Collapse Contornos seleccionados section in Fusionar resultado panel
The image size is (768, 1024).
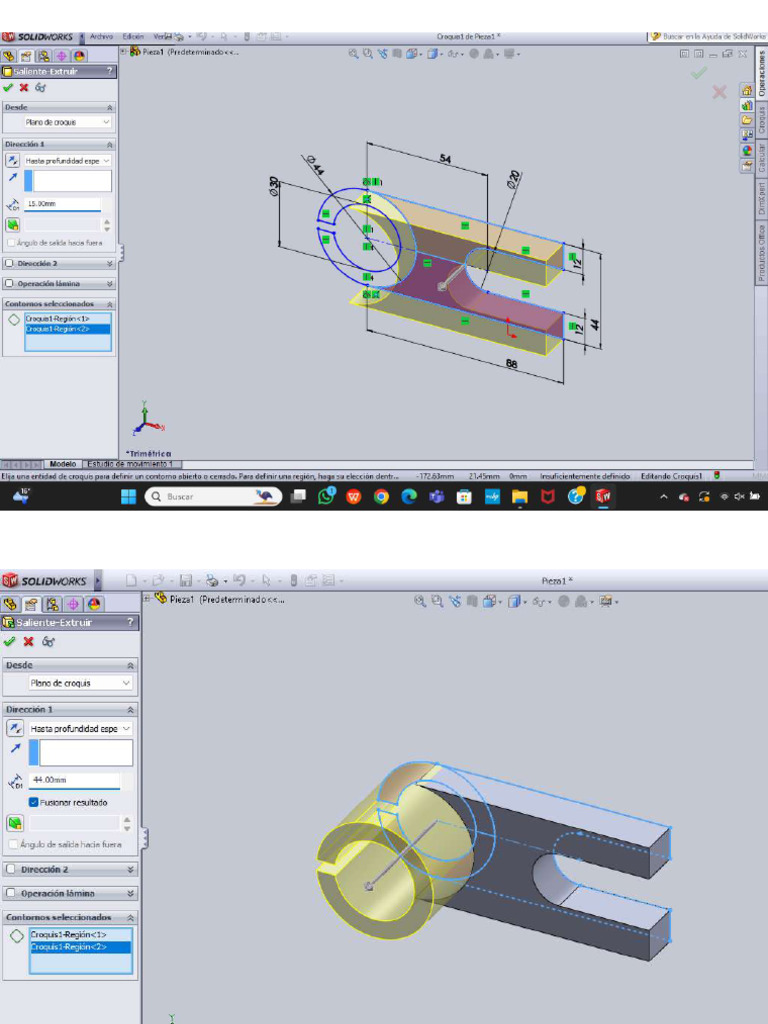click(x=131, y=917)
